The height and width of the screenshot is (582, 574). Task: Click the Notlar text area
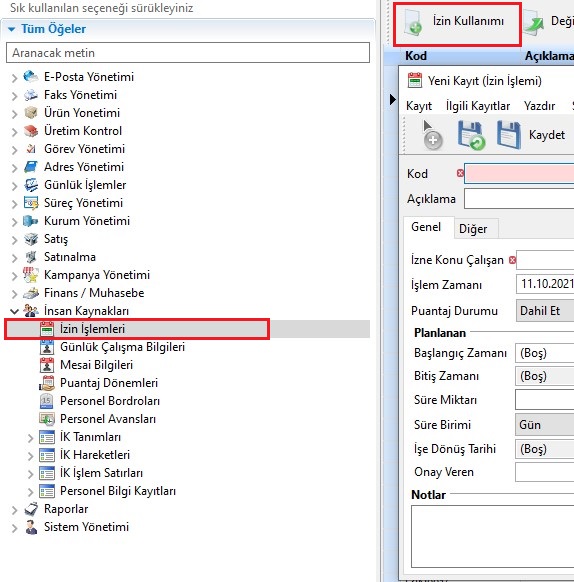(x=492, y=536)
